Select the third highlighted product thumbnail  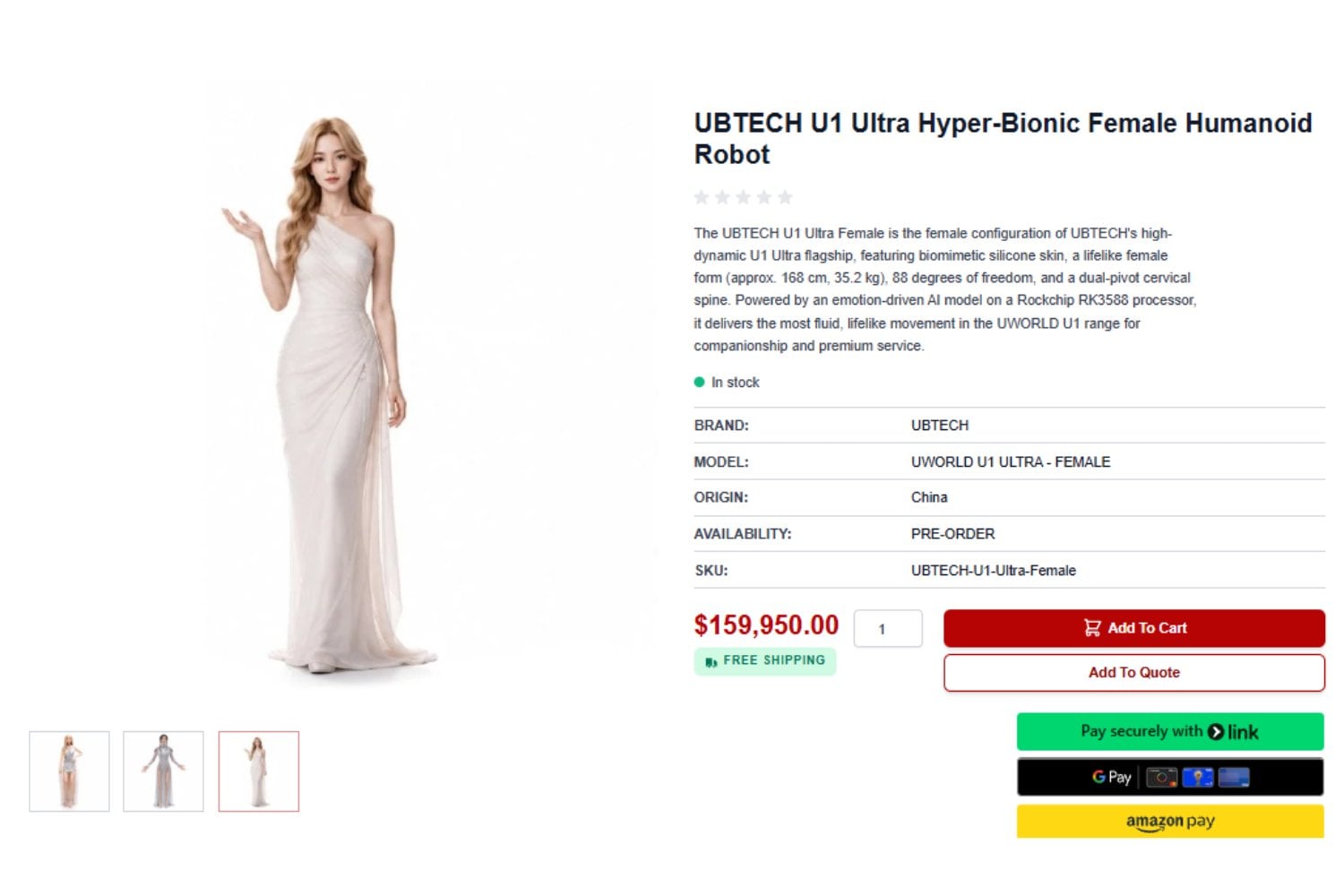[258, 771]
